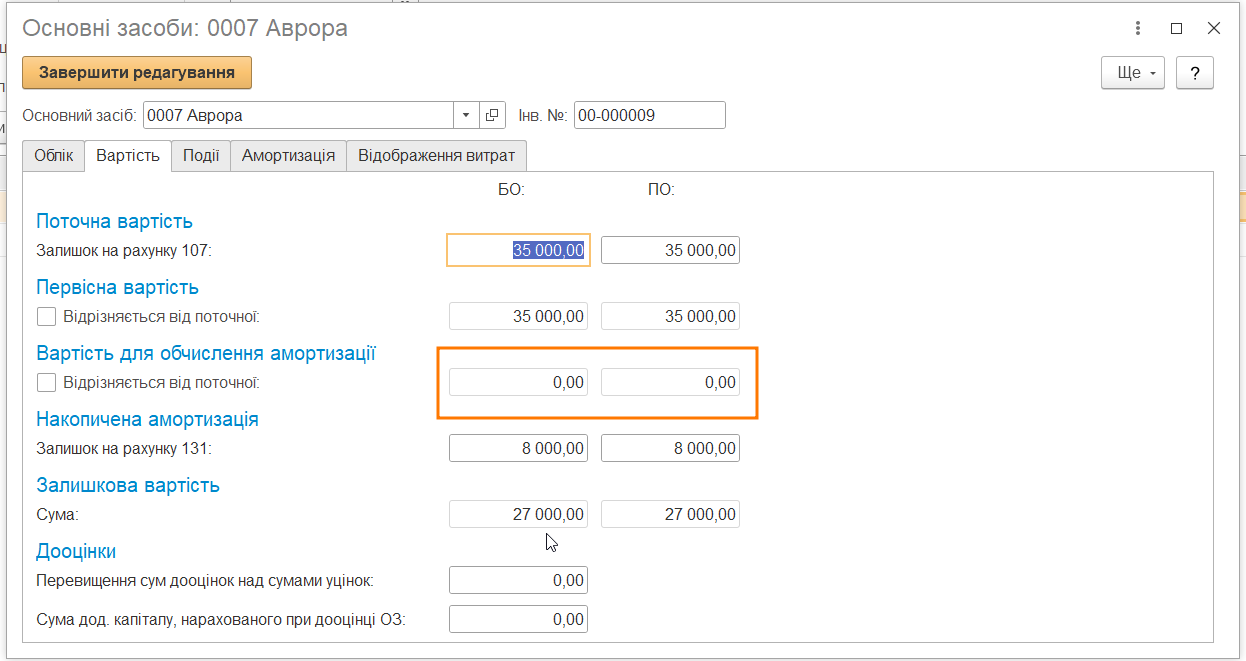Click the Сума: label

(x=57, y=515)
